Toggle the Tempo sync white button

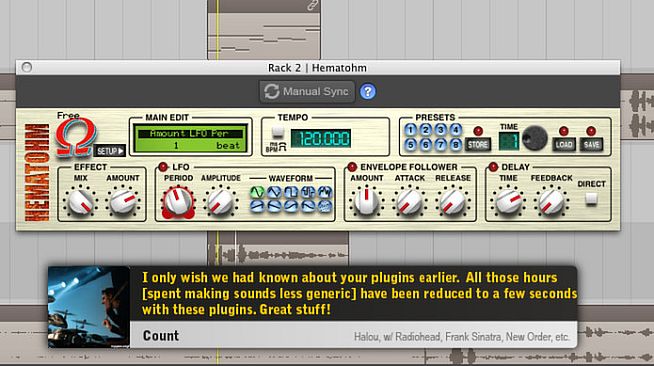click(277, 132)
